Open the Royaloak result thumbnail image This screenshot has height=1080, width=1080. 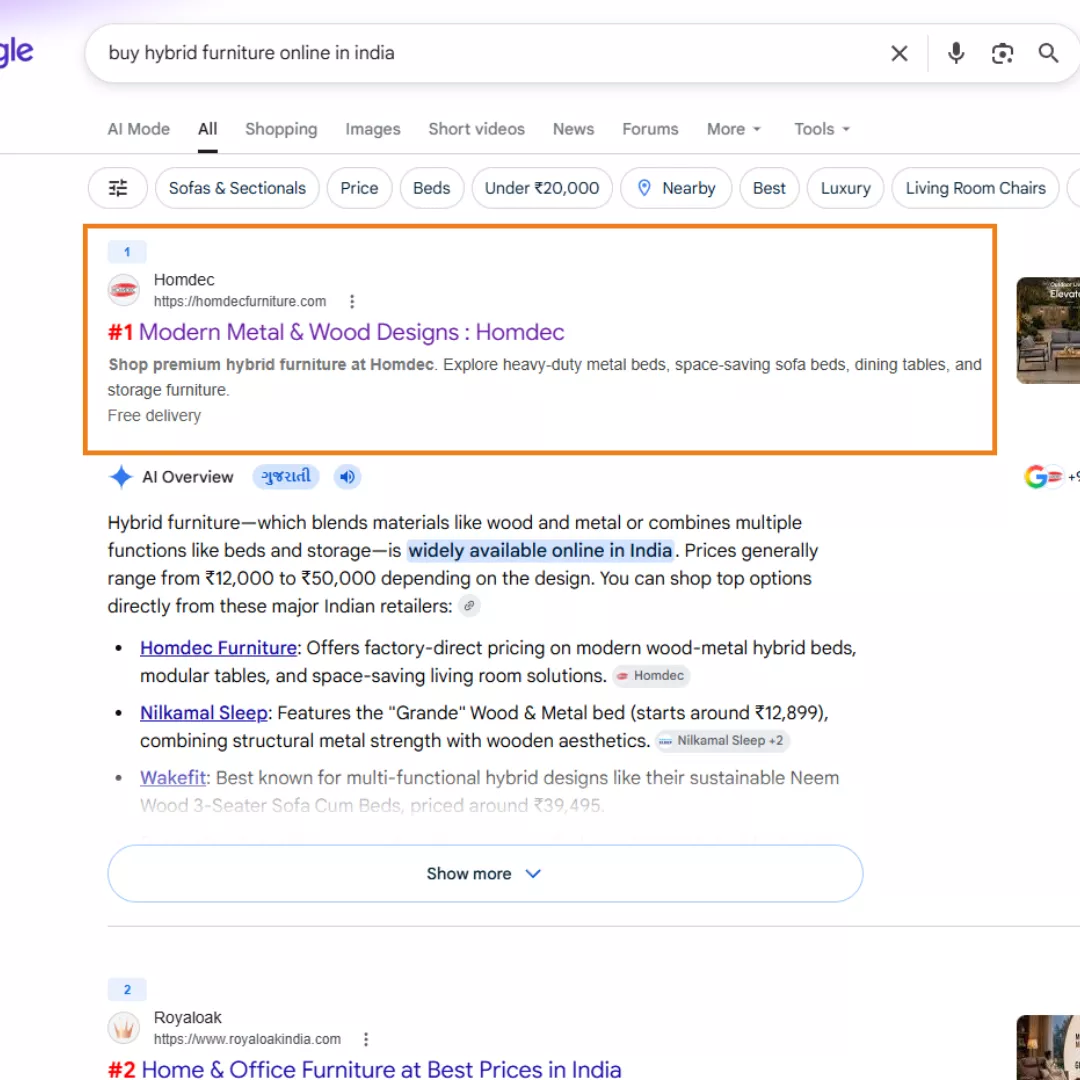pos(1048,1047)
